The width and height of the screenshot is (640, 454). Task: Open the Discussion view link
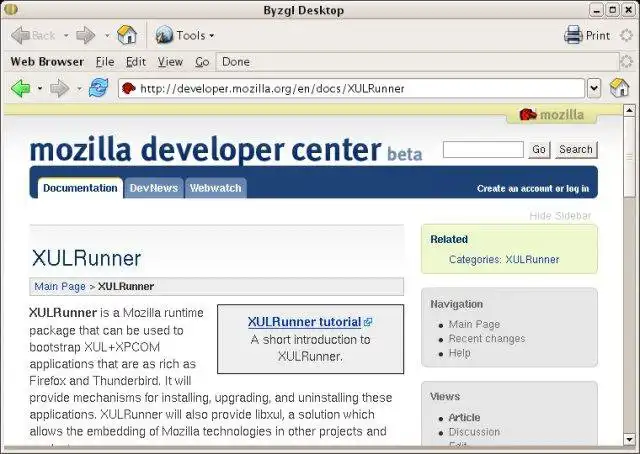click(474, 432)
